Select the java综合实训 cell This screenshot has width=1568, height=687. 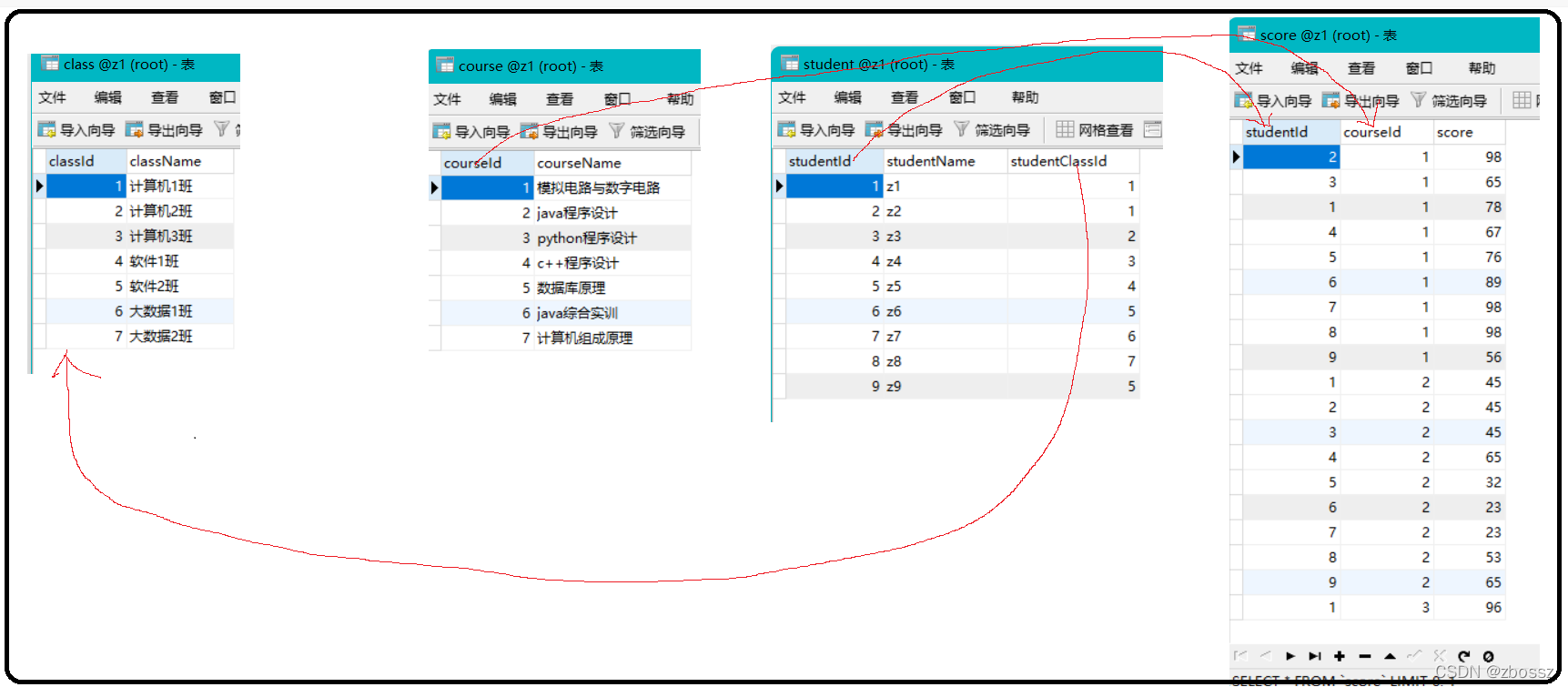click(x=612, y=313)
